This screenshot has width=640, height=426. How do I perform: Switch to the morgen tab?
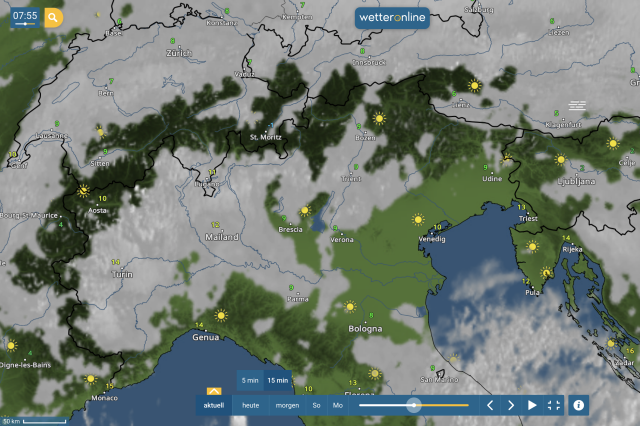click(x=287, y=405)
